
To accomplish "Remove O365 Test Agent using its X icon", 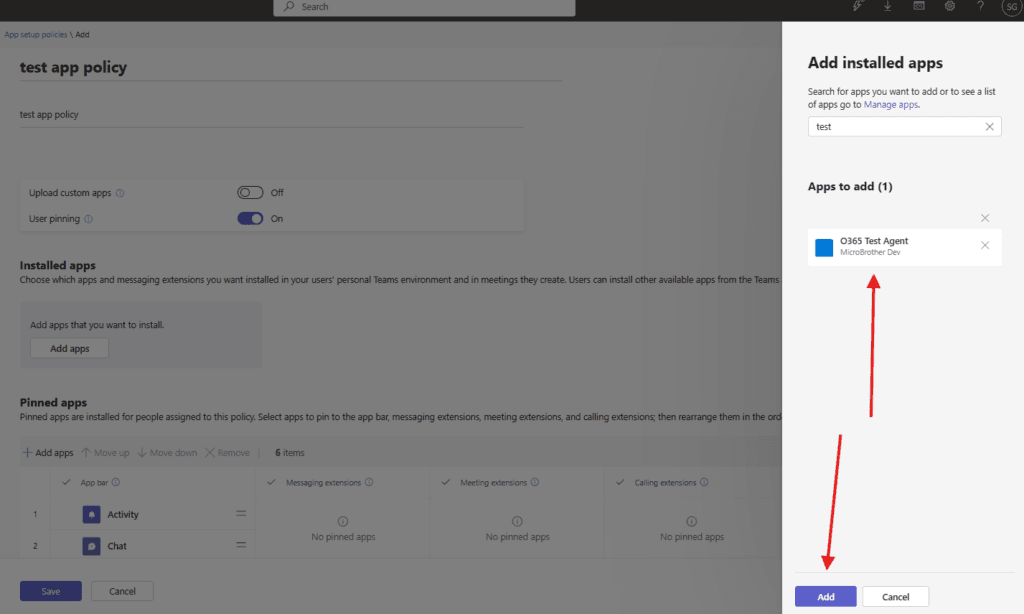I will (x=985, y=246).
